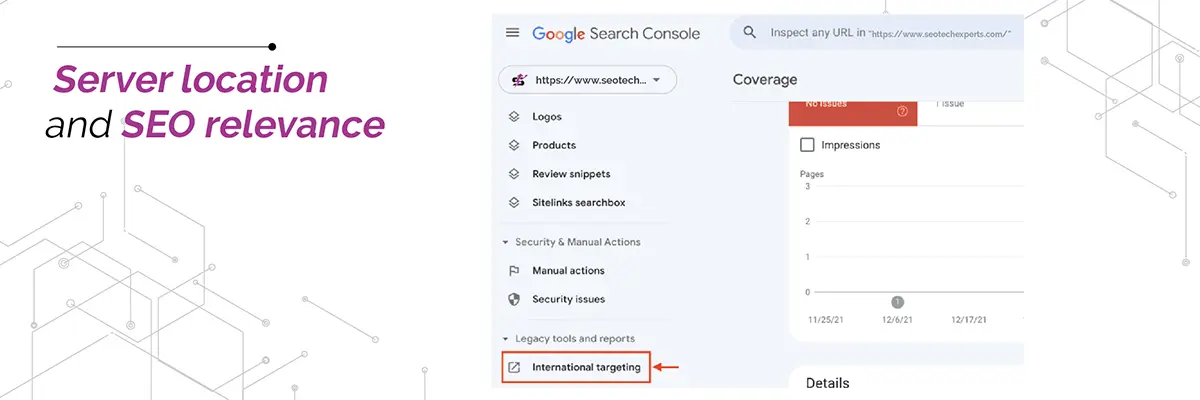Viewport: 1200px width, 400px height.
Task: Open the hamburger main menu
Action: 513,33
